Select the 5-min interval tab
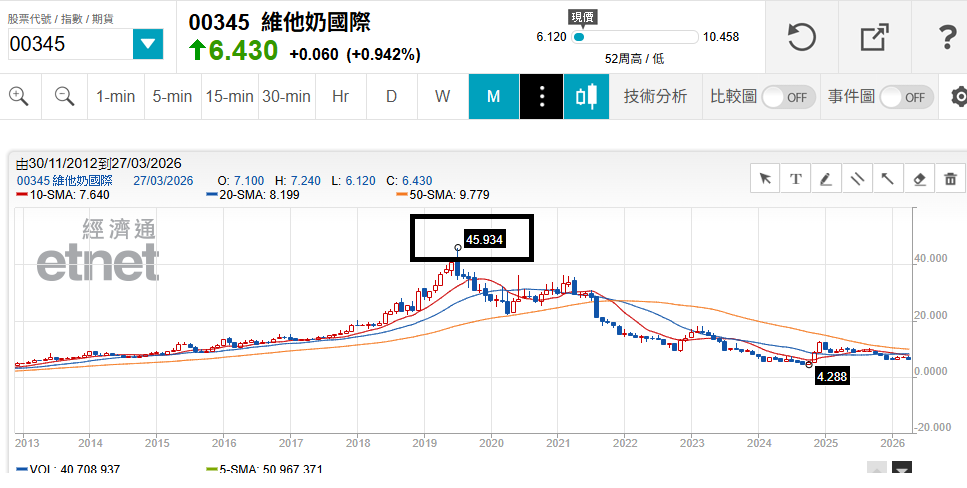 [173, 97]
